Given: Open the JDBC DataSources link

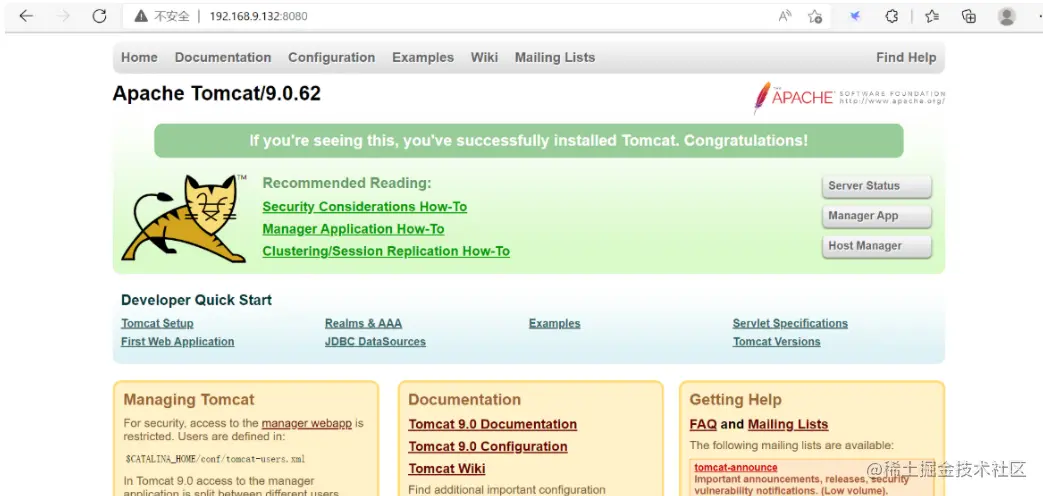Looking at the screenshot, I should (375, 342).
